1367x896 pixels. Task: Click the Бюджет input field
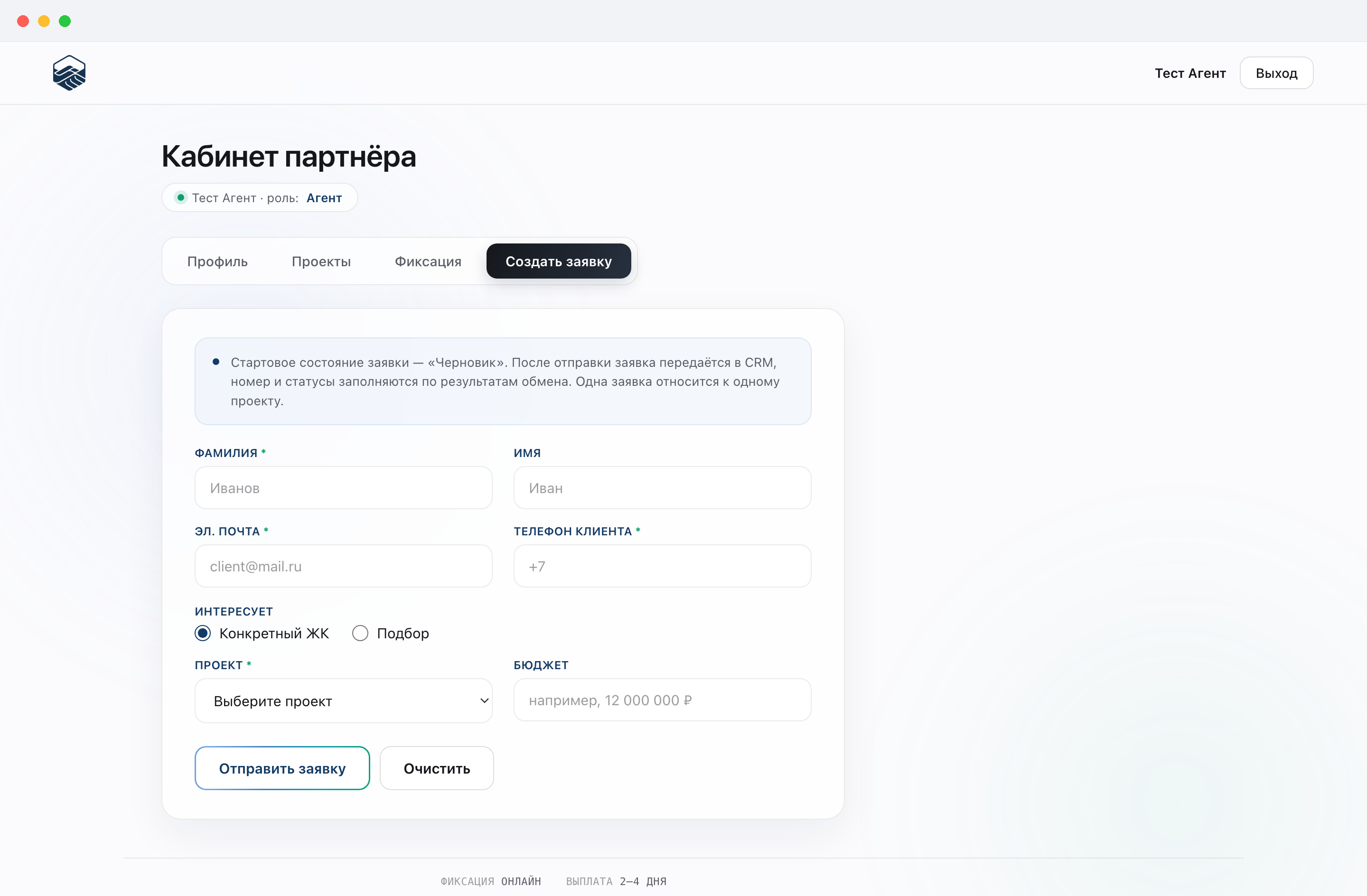(x=662, y=700)
